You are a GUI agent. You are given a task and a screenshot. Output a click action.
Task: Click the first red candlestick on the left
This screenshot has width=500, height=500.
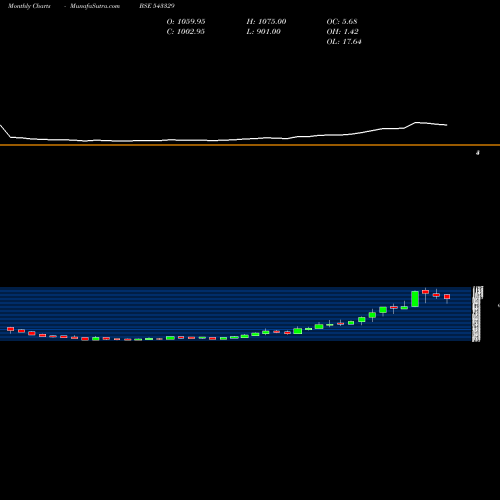click(x=11, y=329)
